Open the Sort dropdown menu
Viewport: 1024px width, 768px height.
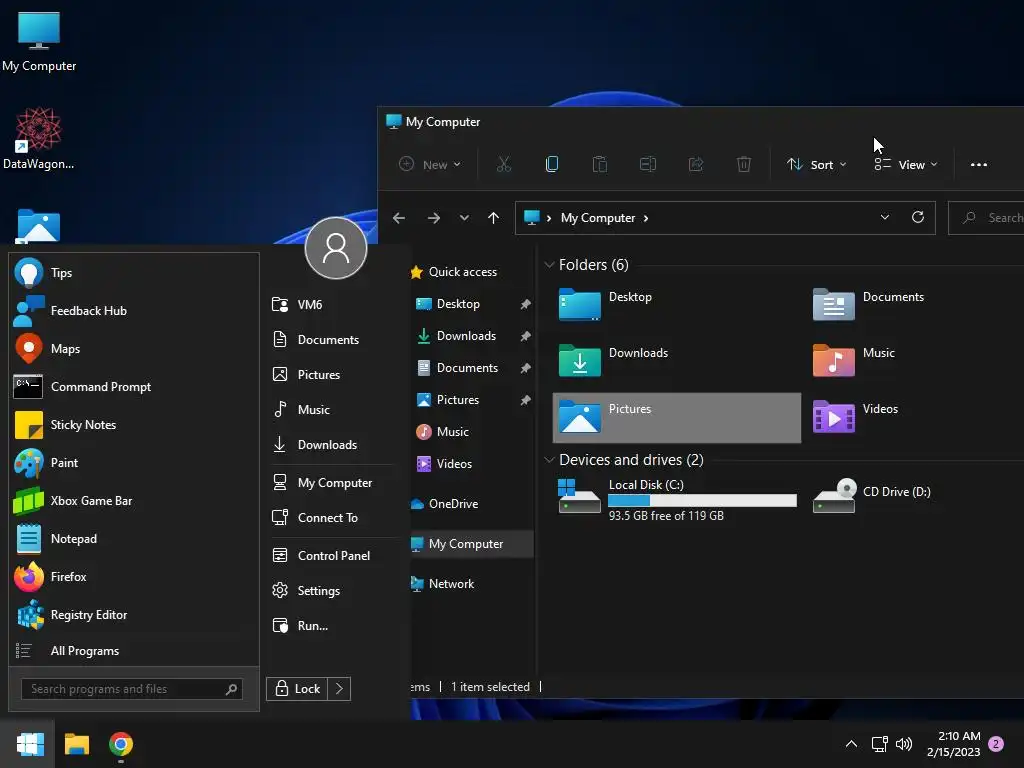pos(816,165)
